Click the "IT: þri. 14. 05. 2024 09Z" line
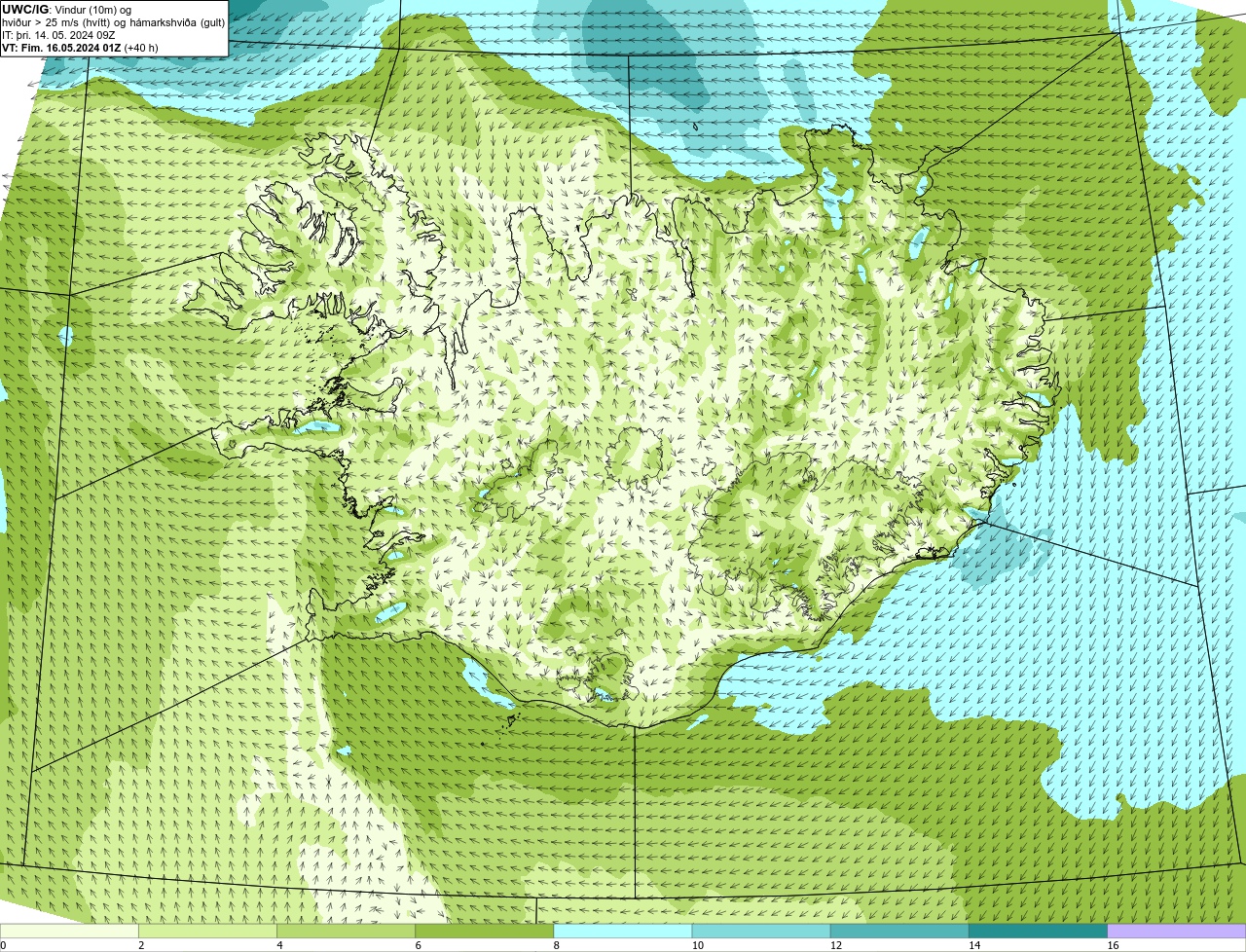The image size is (1246, 952). 58,34
